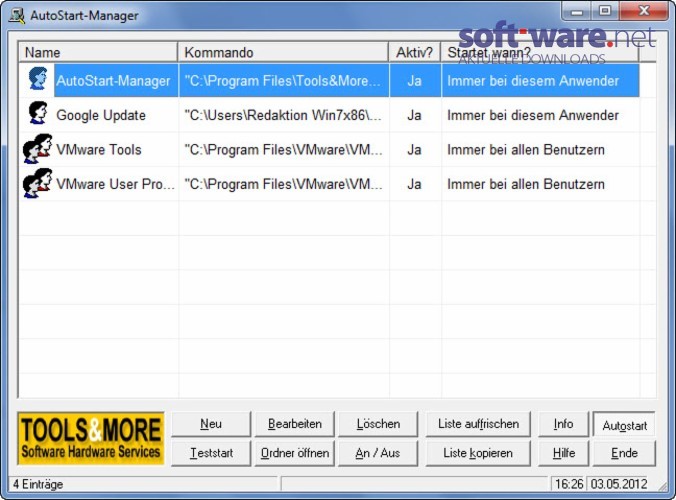Click the VMware Tools command path cell
Viewport: 676px width, 500px height.
pyautogui.click(x=283, y=150)
